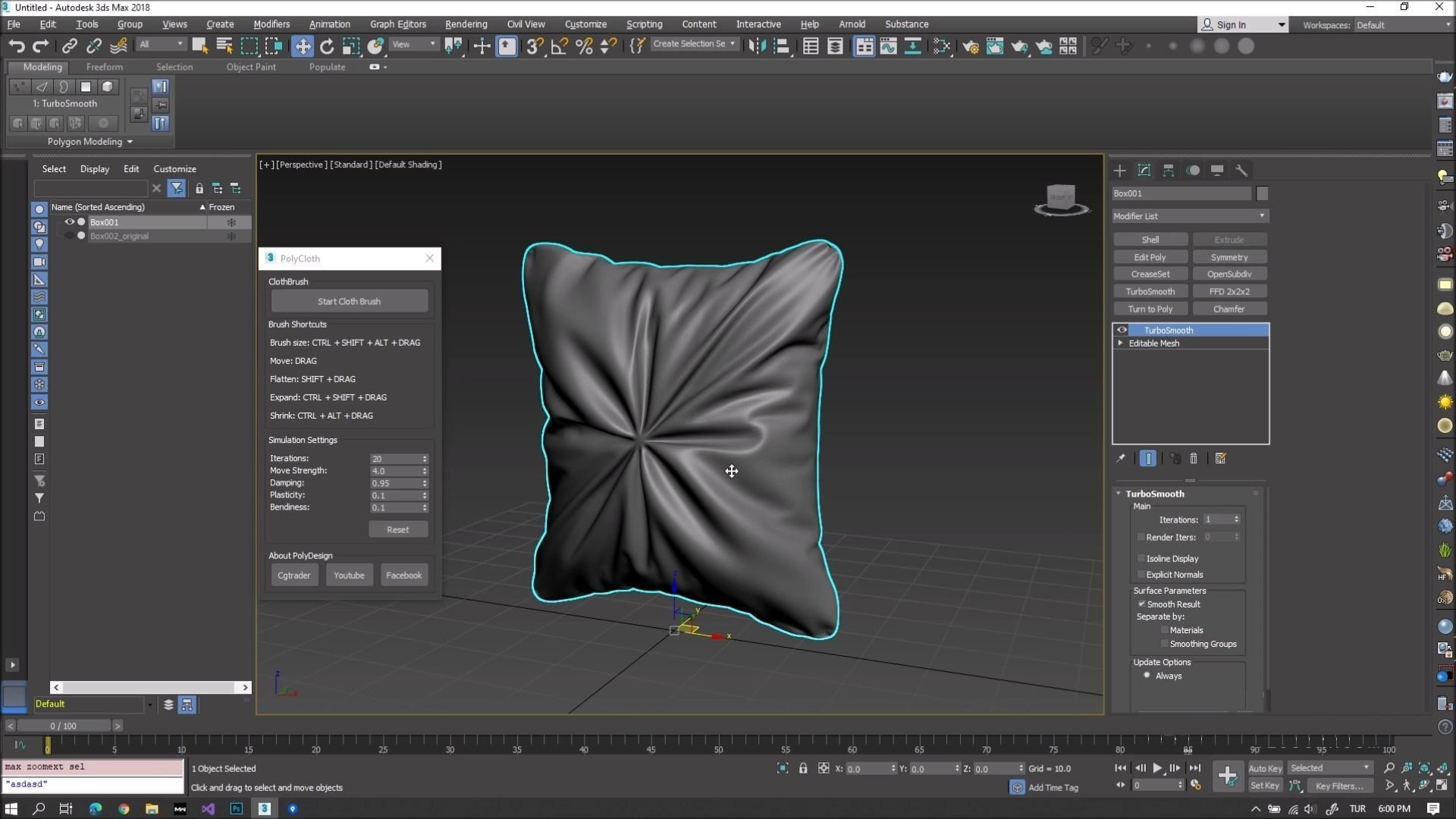Viewport: 1456px width, 819px height.
Task: Enable the Isoline Display checkbox
Action: pos(1141,558)
